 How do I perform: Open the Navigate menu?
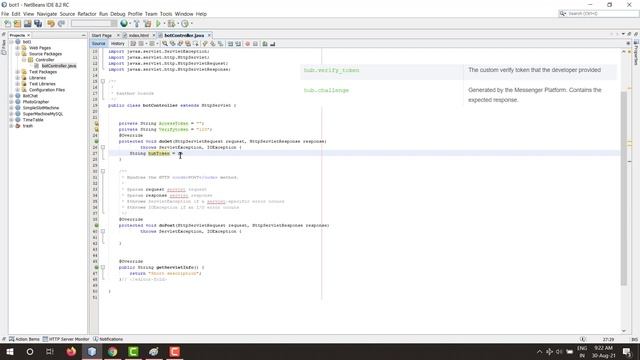coord(47,14)
